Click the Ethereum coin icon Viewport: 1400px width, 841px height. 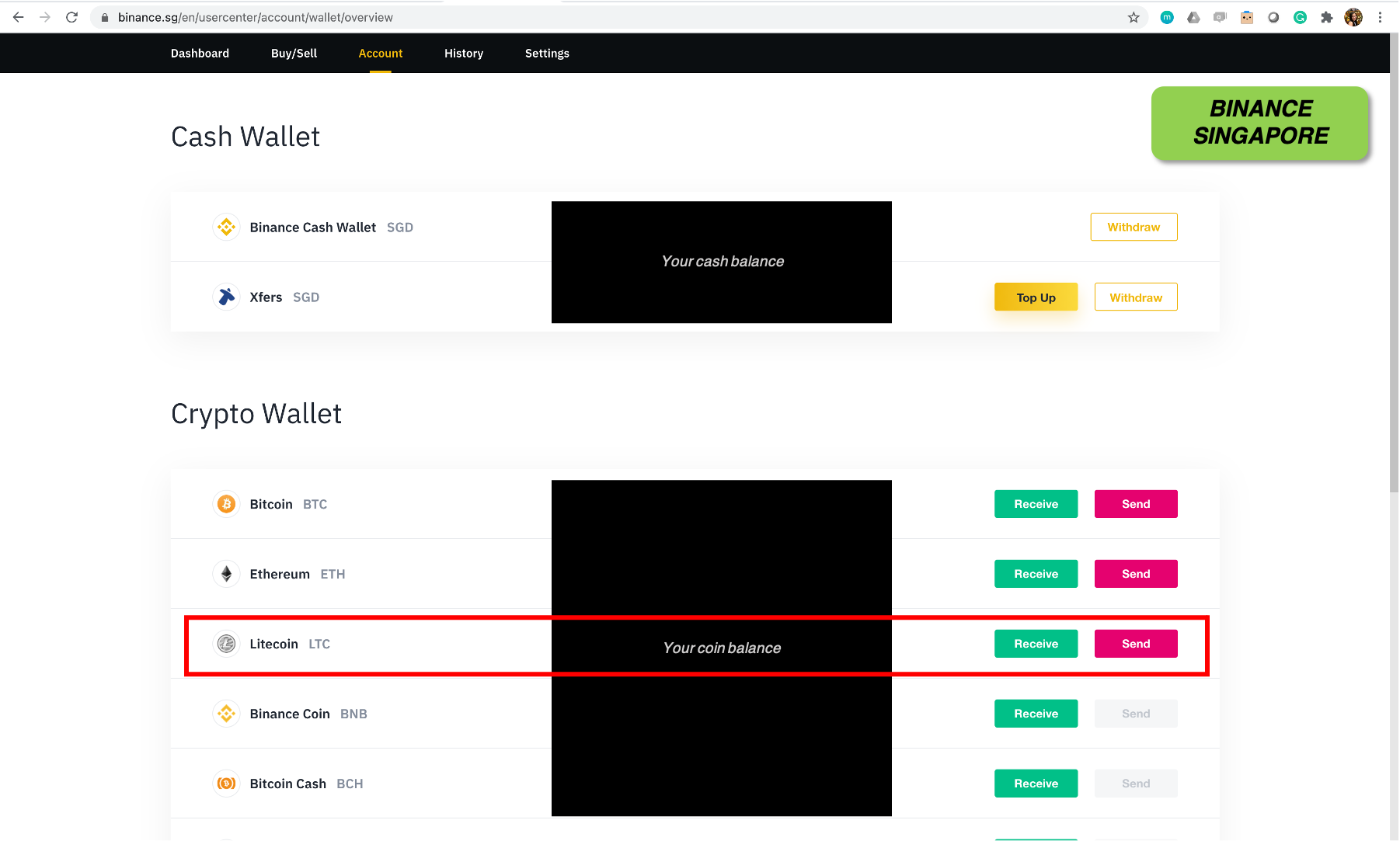[x=226, y=574]
